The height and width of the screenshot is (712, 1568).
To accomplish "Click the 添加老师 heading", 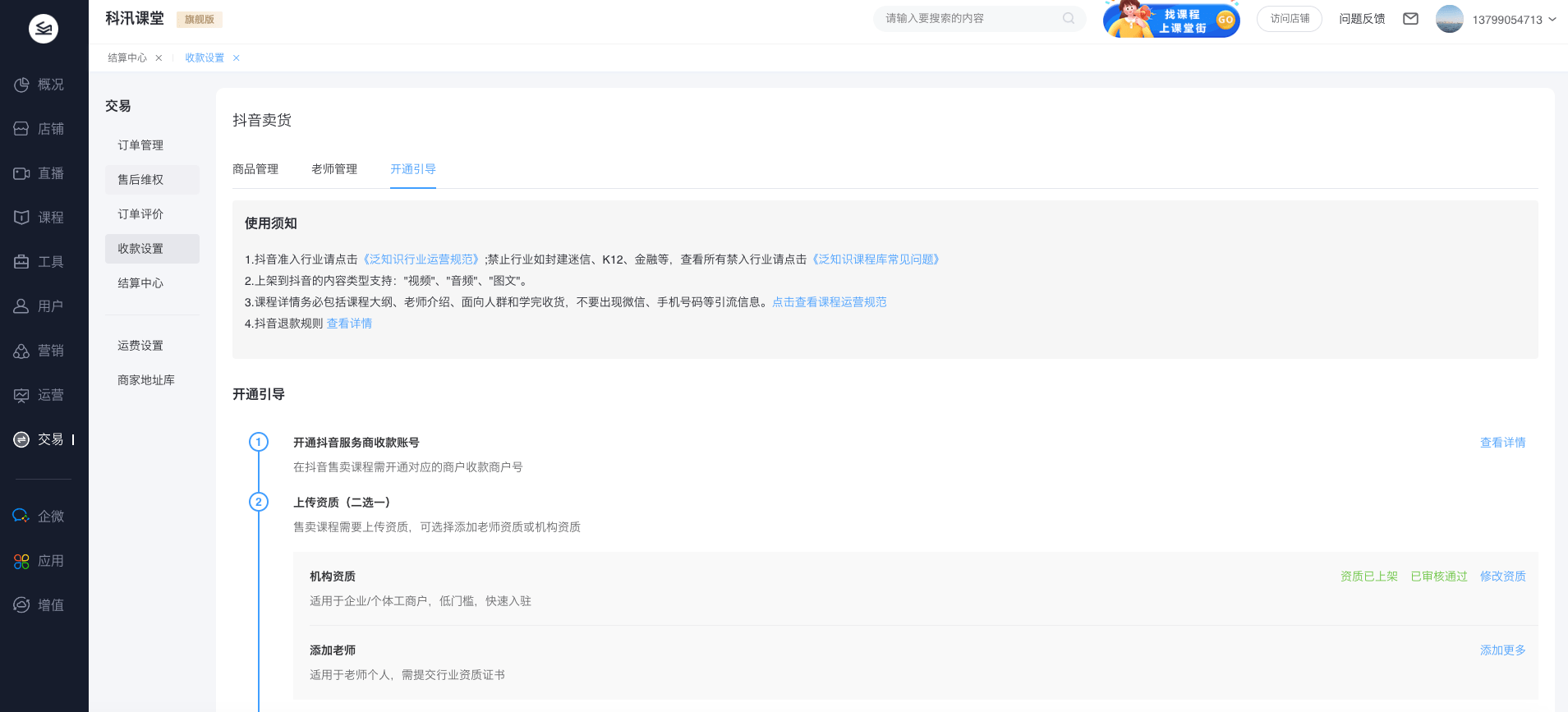I will pyautogui.click(x=333, y=650).
